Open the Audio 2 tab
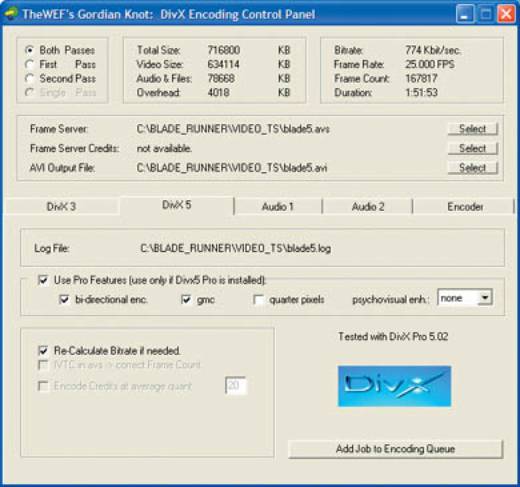 pyautogui.click(x=368, y=207)
